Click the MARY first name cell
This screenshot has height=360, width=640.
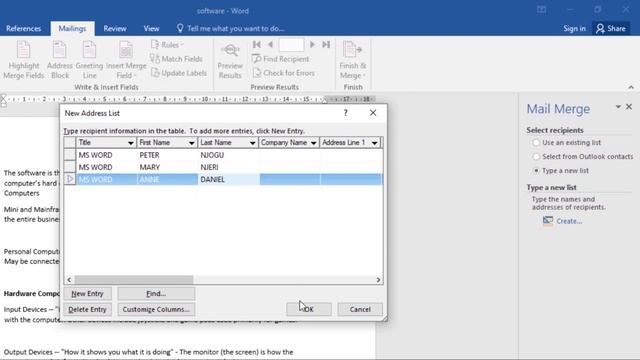167,167
